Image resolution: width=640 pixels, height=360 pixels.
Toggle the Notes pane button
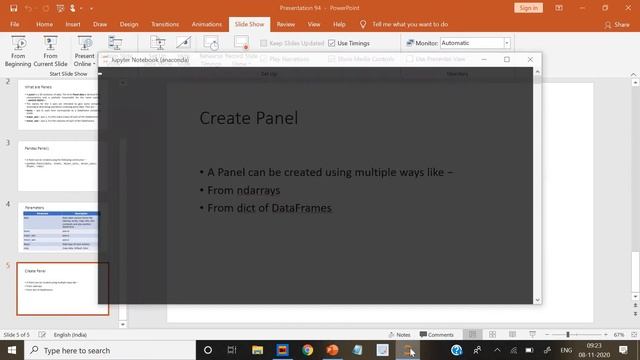click(x=399, y=335)
